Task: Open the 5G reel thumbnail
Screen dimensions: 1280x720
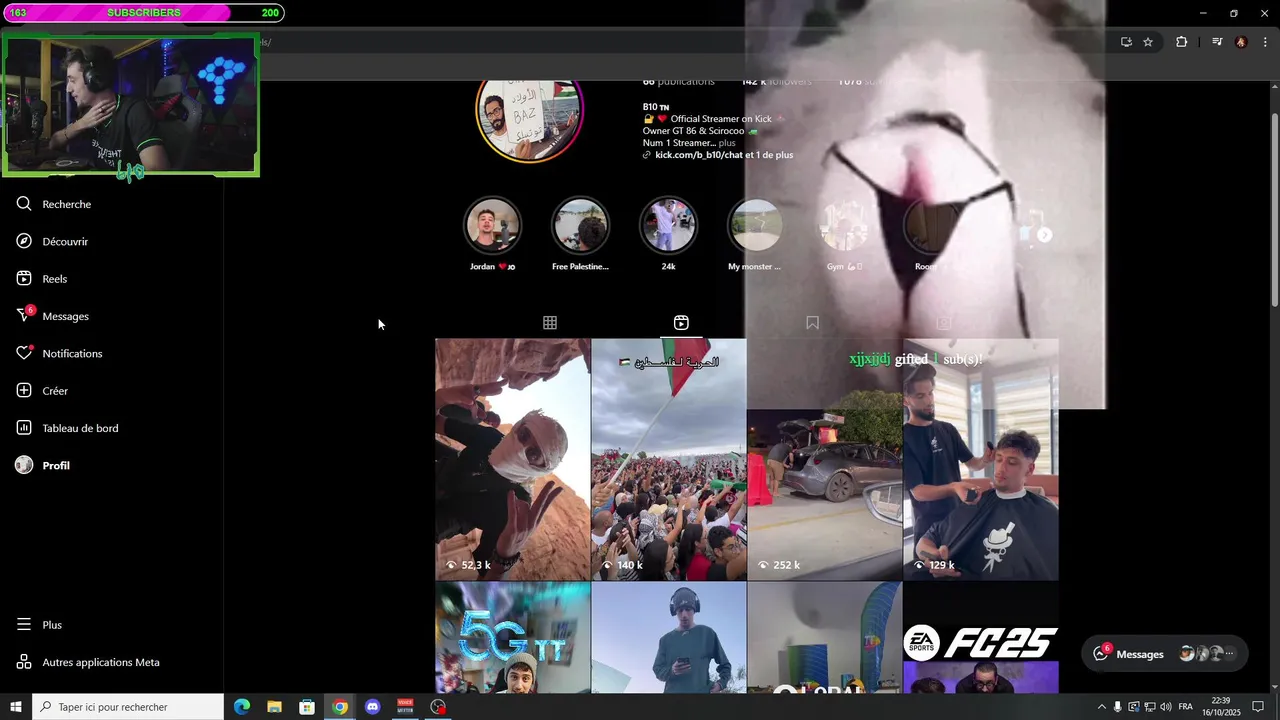Action: (513, 638)
